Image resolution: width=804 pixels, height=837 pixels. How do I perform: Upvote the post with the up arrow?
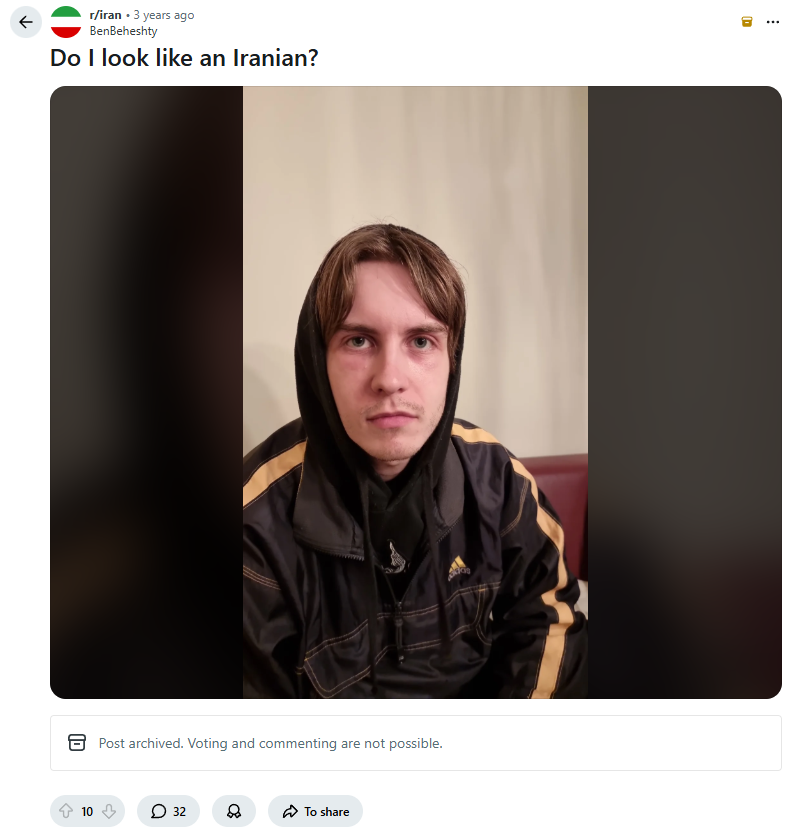coord(66,811)
